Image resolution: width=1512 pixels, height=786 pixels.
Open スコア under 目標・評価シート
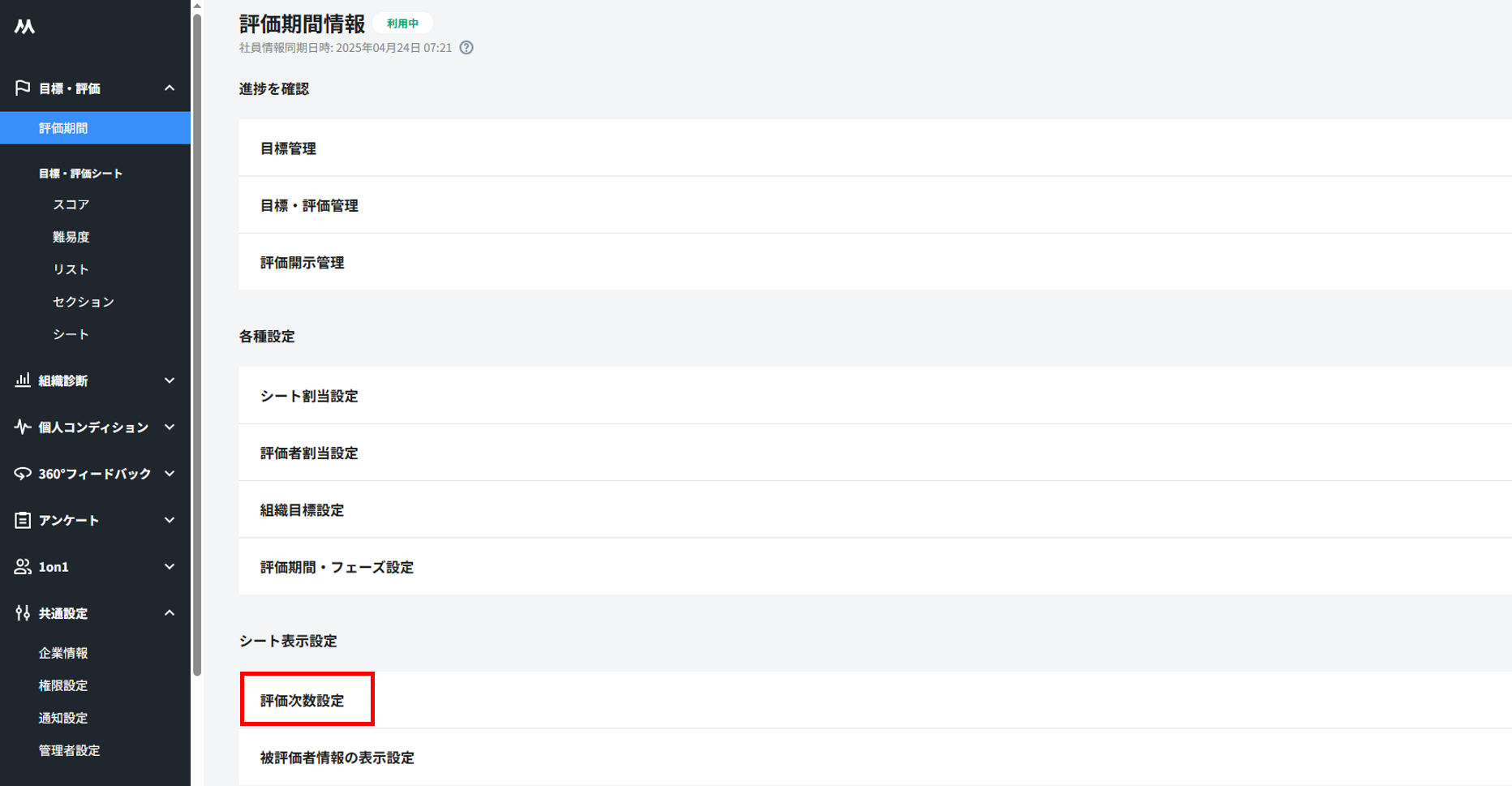tap(71, 204)
